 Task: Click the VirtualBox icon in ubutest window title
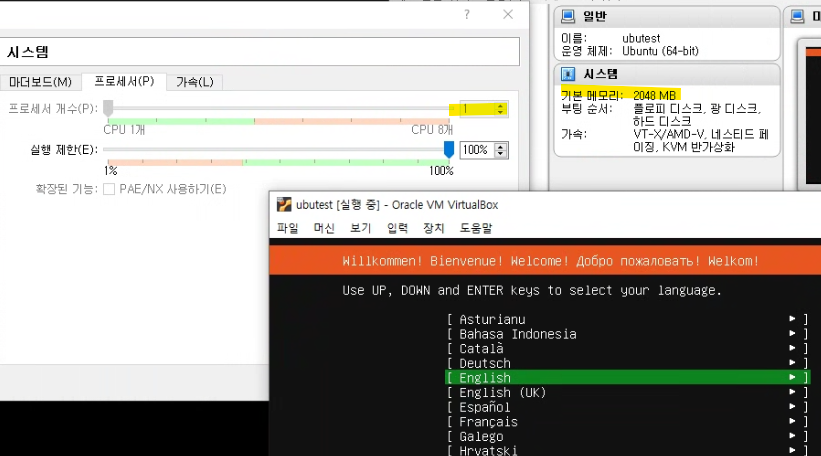click(x=284, y=205)
